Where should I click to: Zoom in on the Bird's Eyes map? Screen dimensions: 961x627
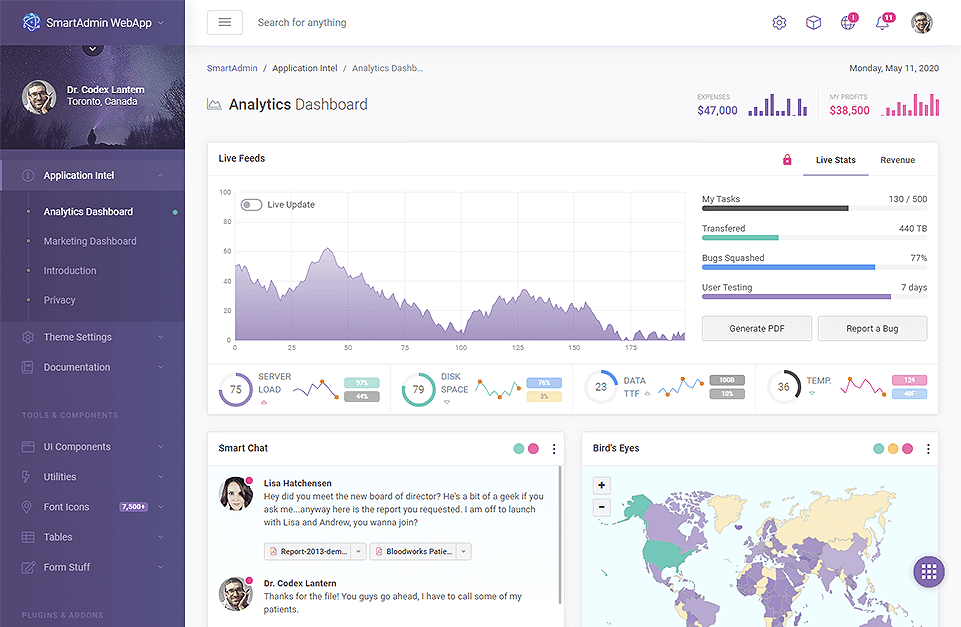602,486
